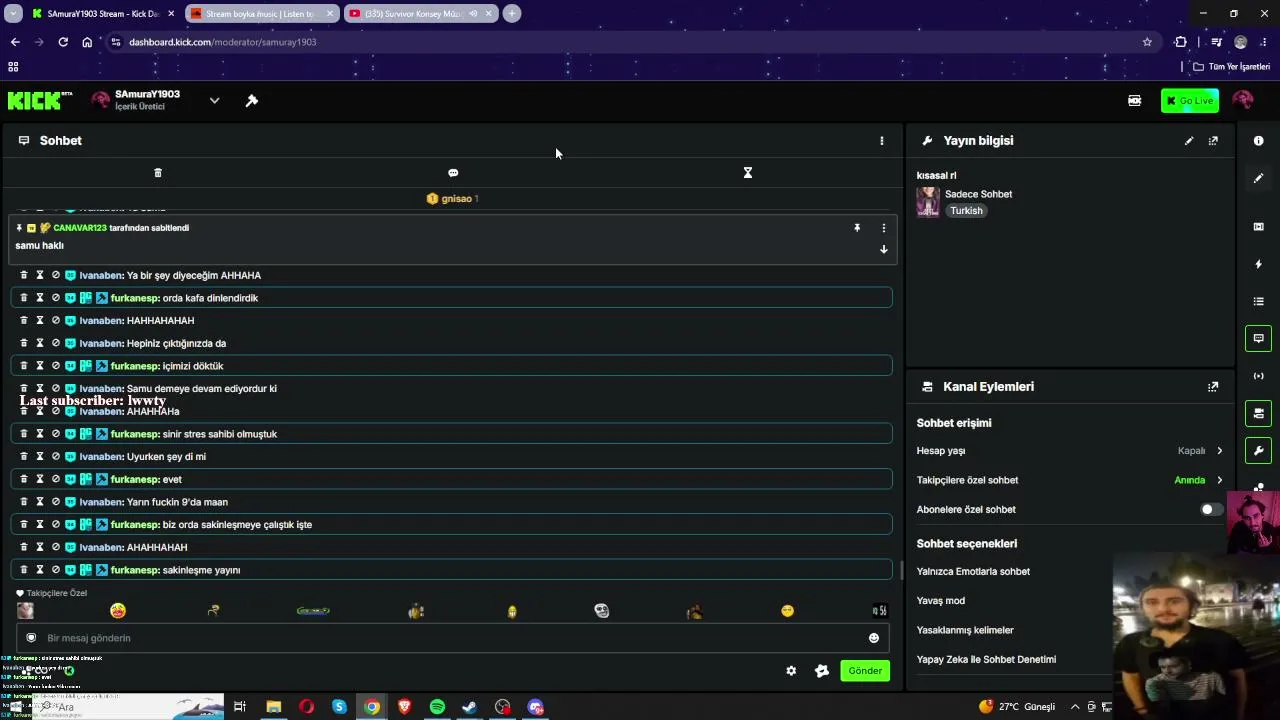
Task: Switch to the Stream boyka music browser tab
Action: point(260,14)
